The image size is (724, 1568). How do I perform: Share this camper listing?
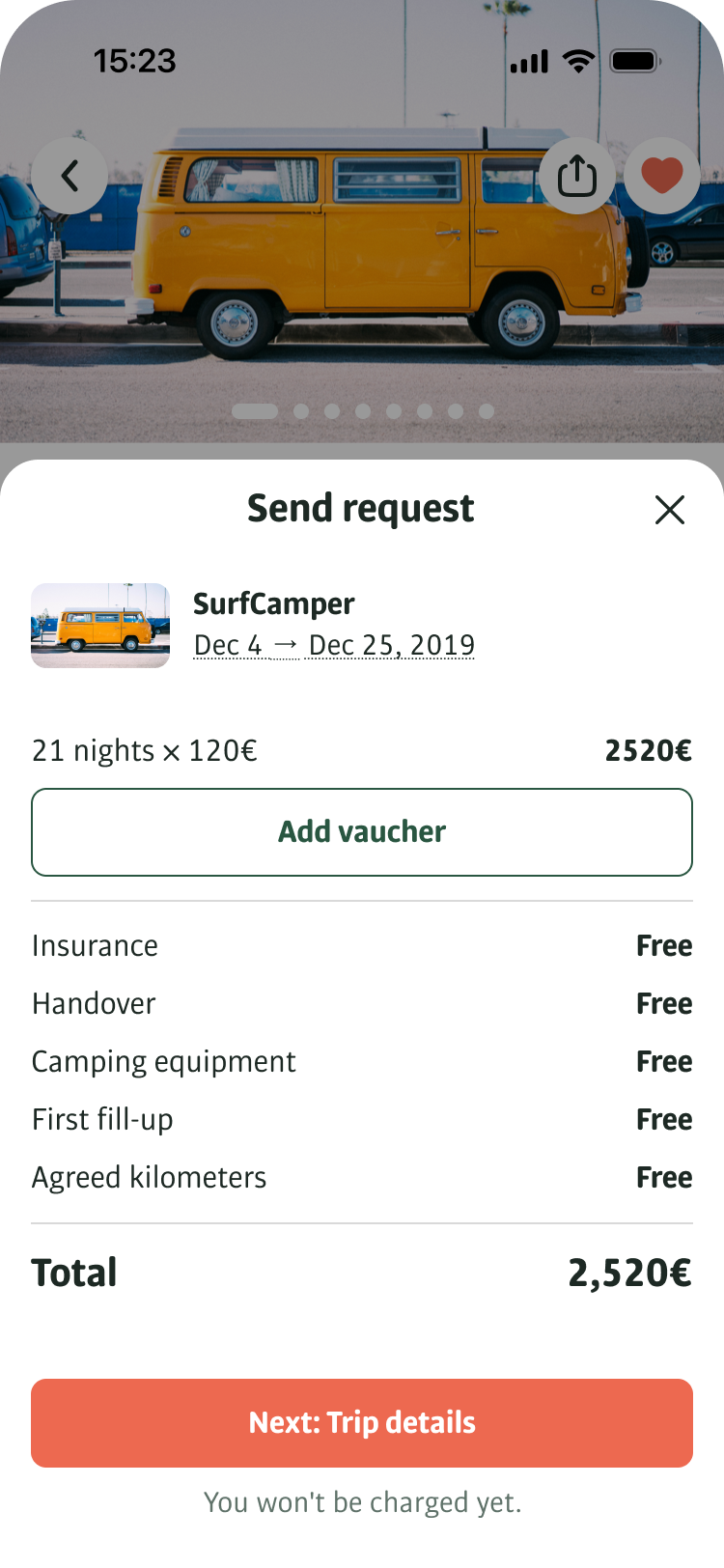(x=577, y=177)
